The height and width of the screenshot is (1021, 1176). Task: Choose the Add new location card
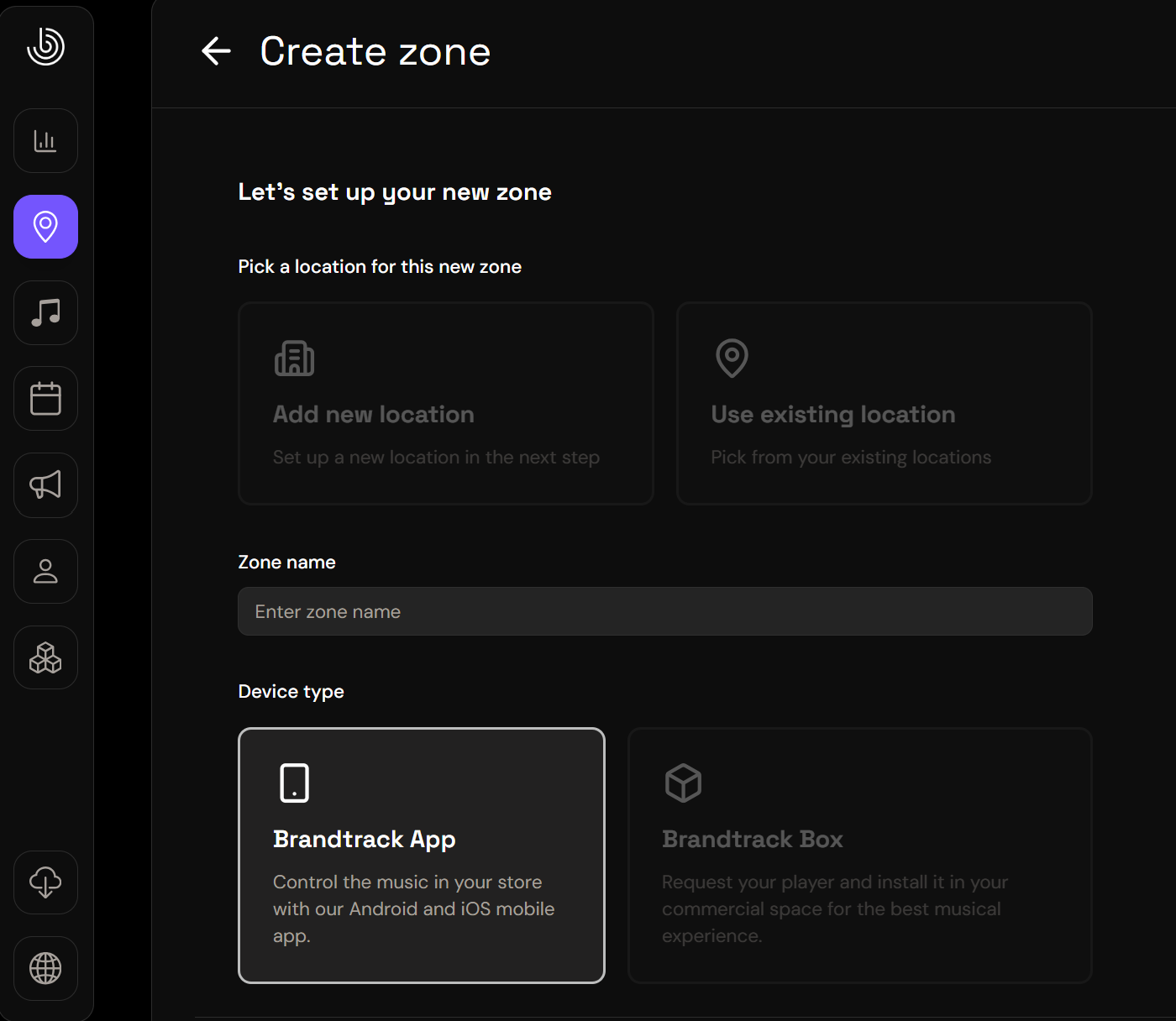coord(446,403)
